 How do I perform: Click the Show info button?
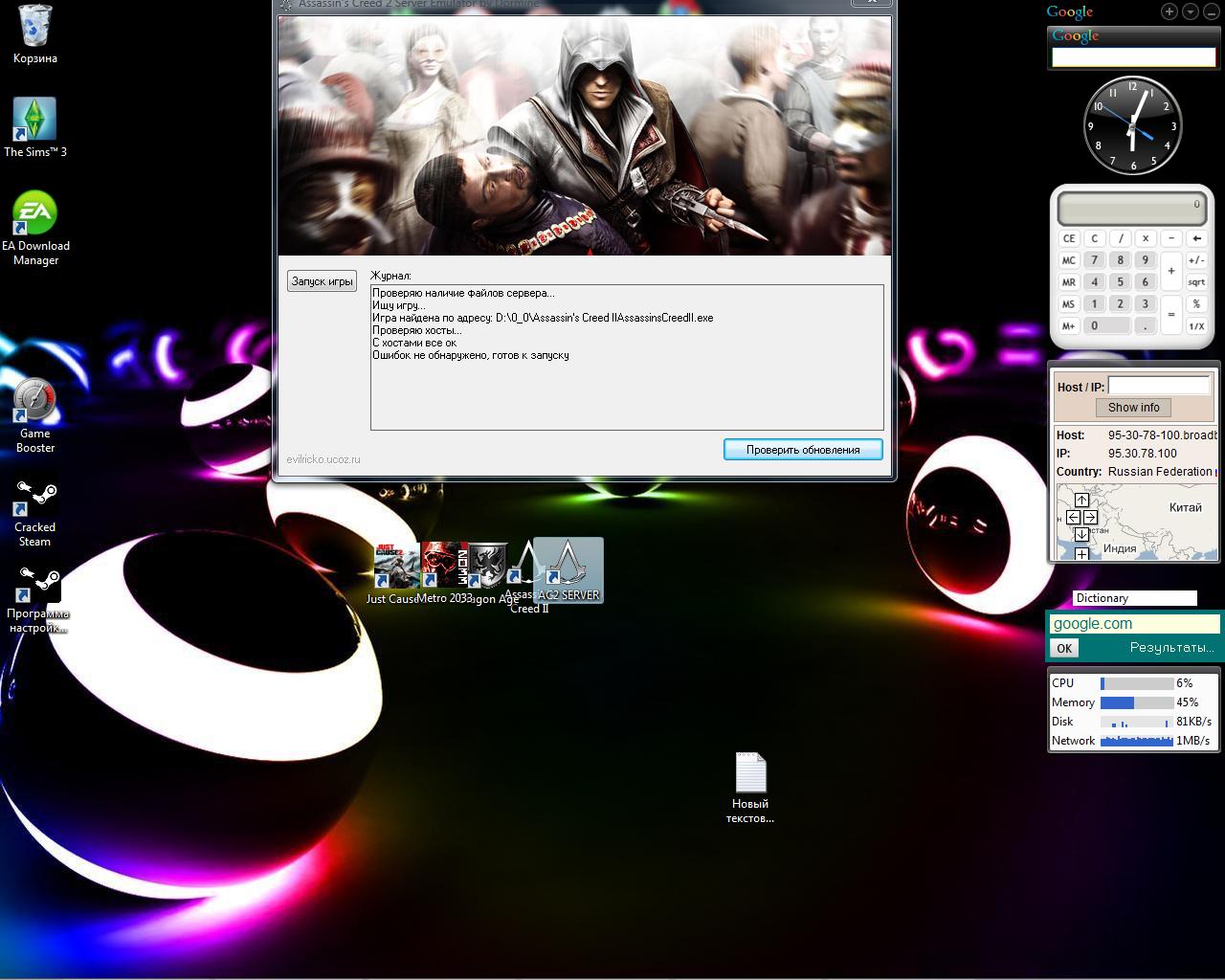1133,408
